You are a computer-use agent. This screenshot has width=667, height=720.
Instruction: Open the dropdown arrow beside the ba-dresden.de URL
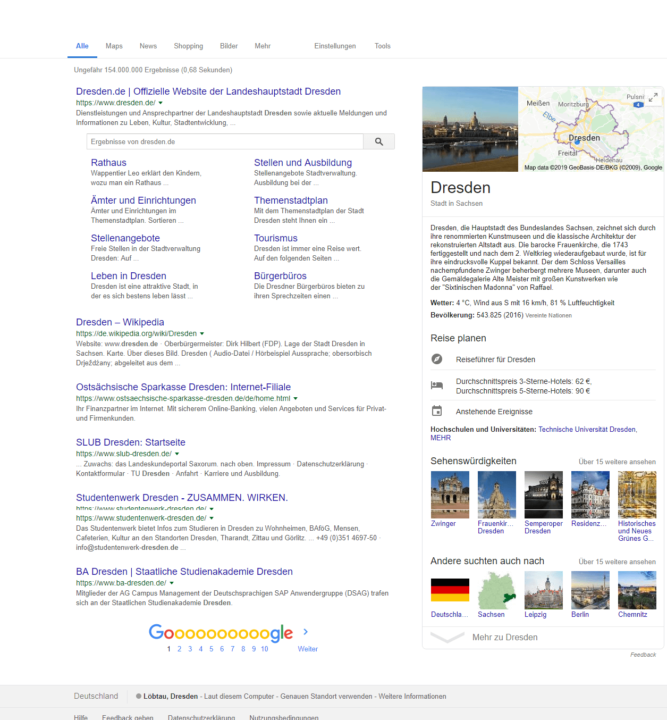click(172, 583)
